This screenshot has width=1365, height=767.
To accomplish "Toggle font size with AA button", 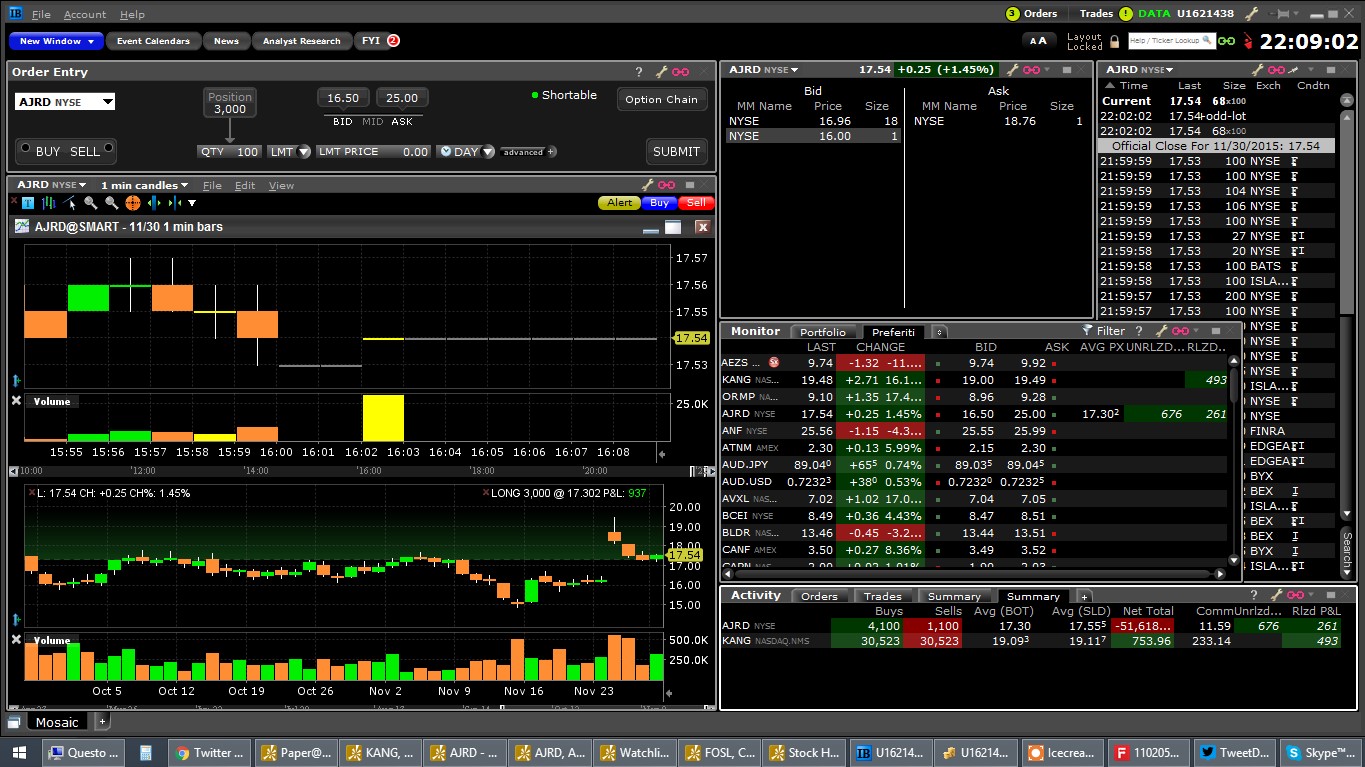I will pos(1039,41).
